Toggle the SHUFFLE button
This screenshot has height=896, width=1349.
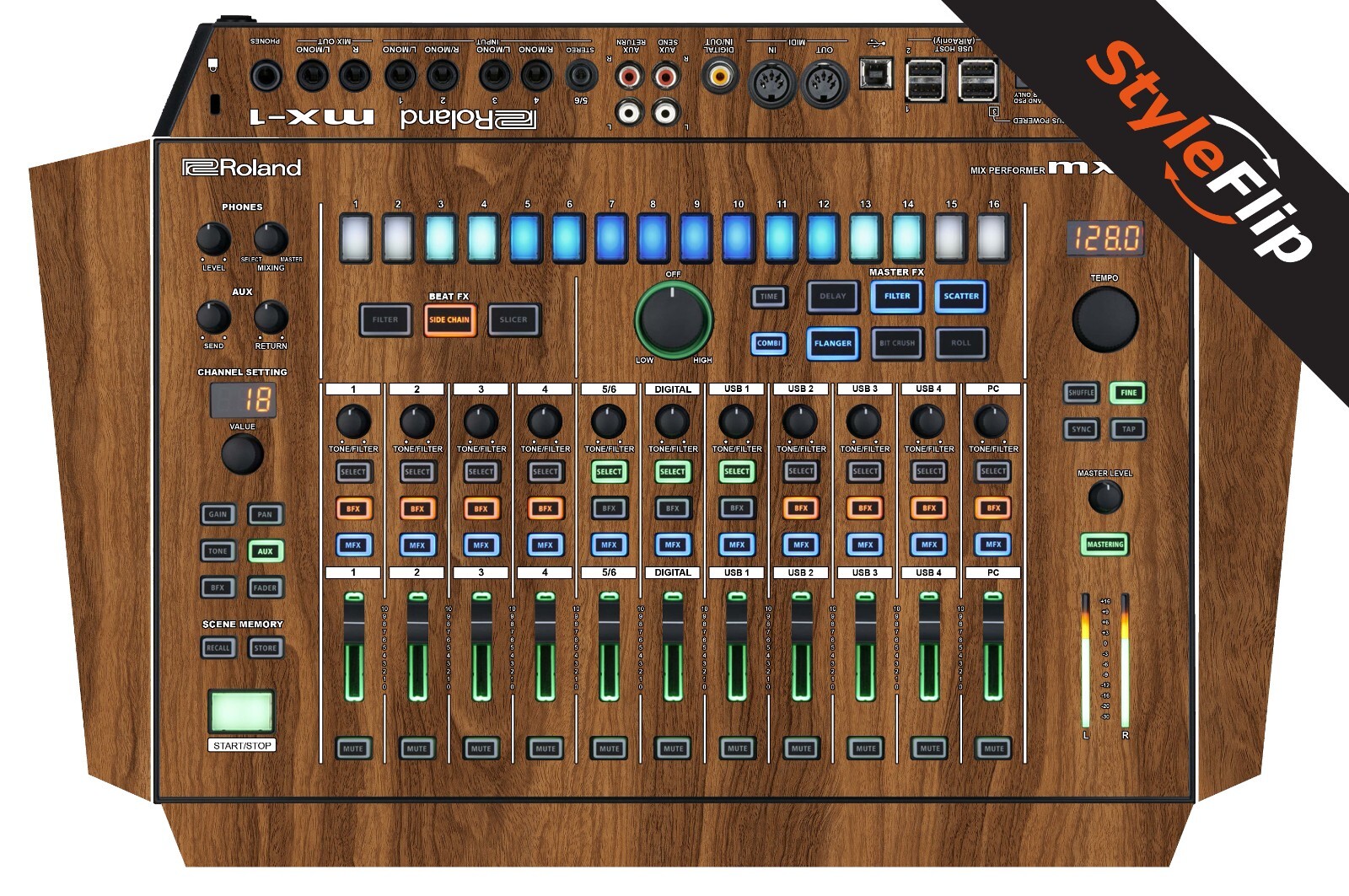1081,393
